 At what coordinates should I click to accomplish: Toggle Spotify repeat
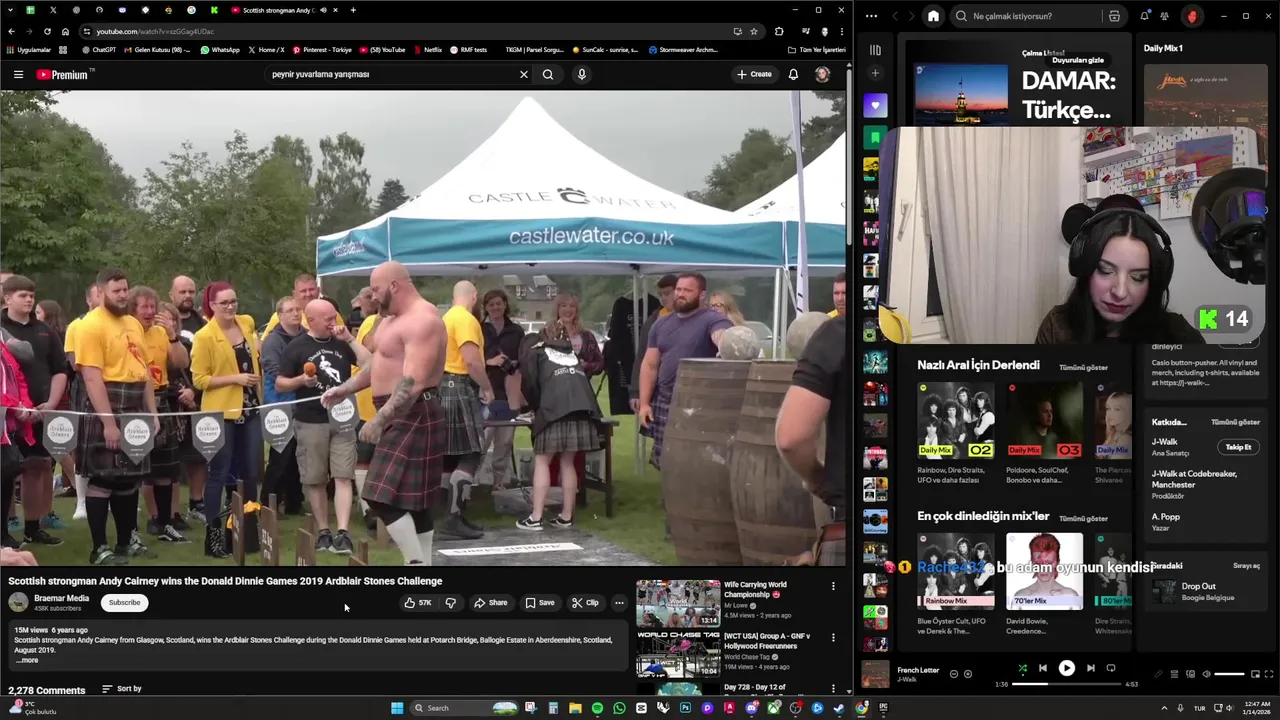point(1110,668)
